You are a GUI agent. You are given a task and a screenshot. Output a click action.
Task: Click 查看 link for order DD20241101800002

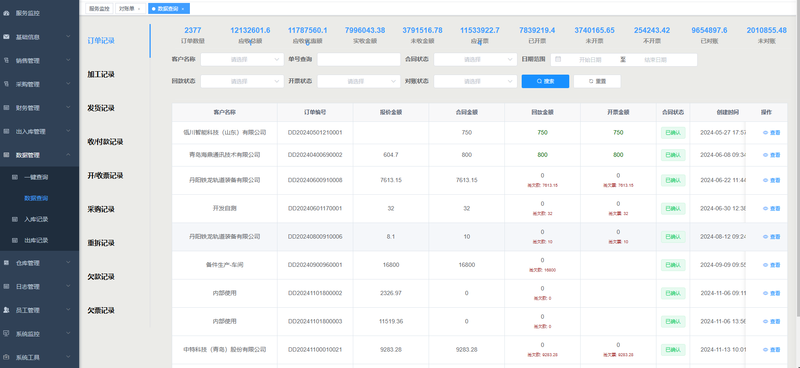click(x=771, y=293)
